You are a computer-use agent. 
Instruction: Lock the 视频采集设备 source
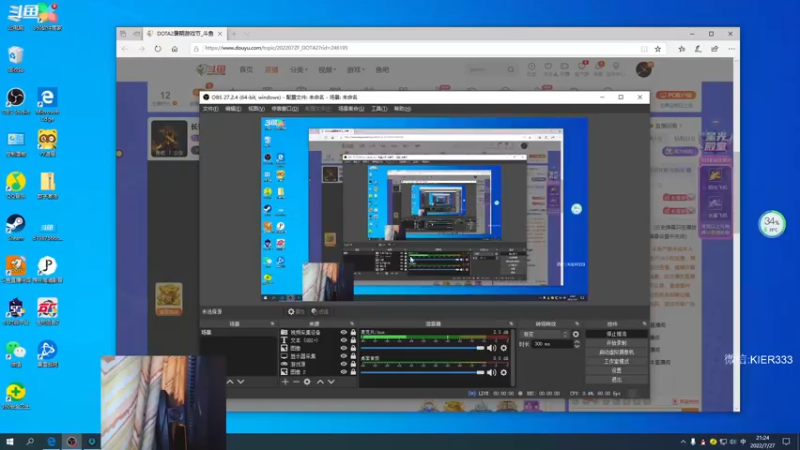353,332
